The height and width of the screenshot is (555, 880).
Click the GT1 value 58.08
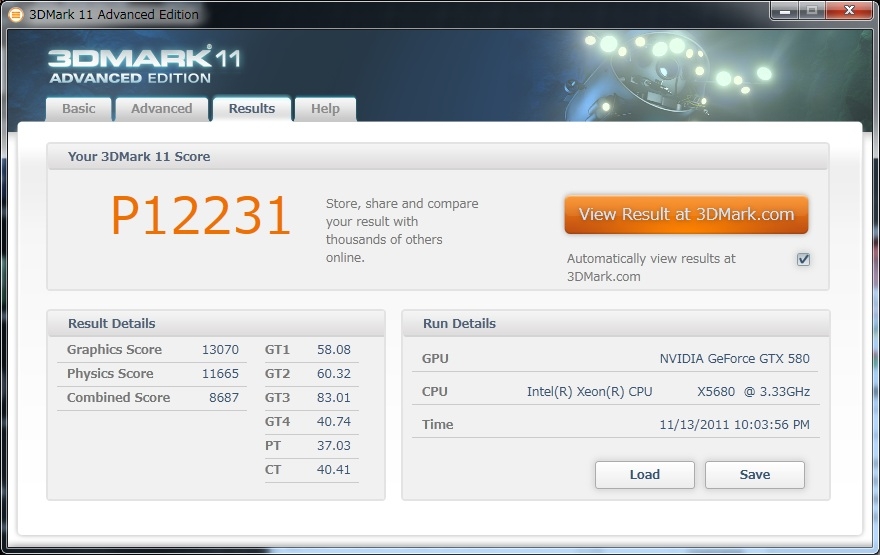click(x=333, y=350)
